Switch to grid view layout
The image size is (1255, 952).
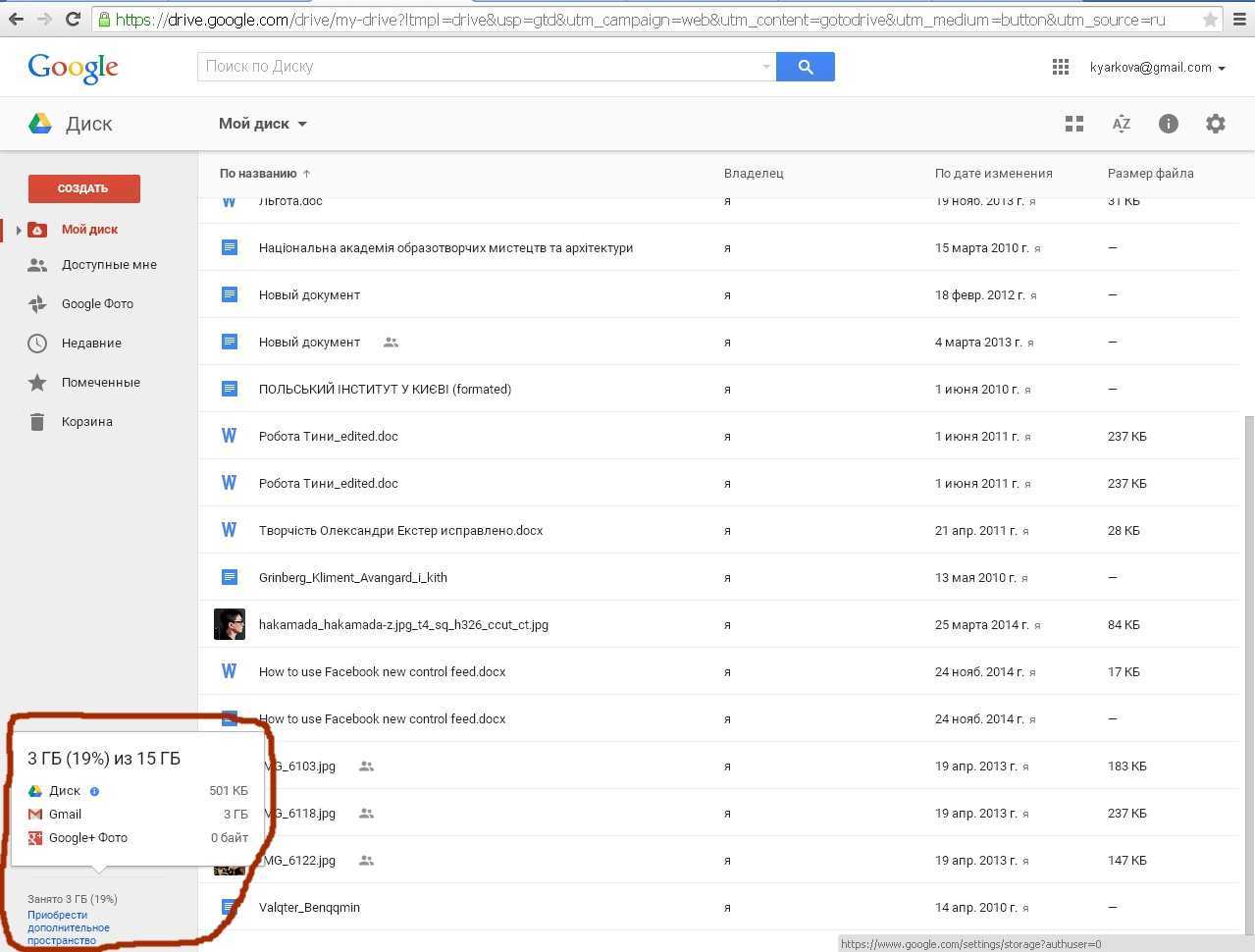pos(1074,124)
